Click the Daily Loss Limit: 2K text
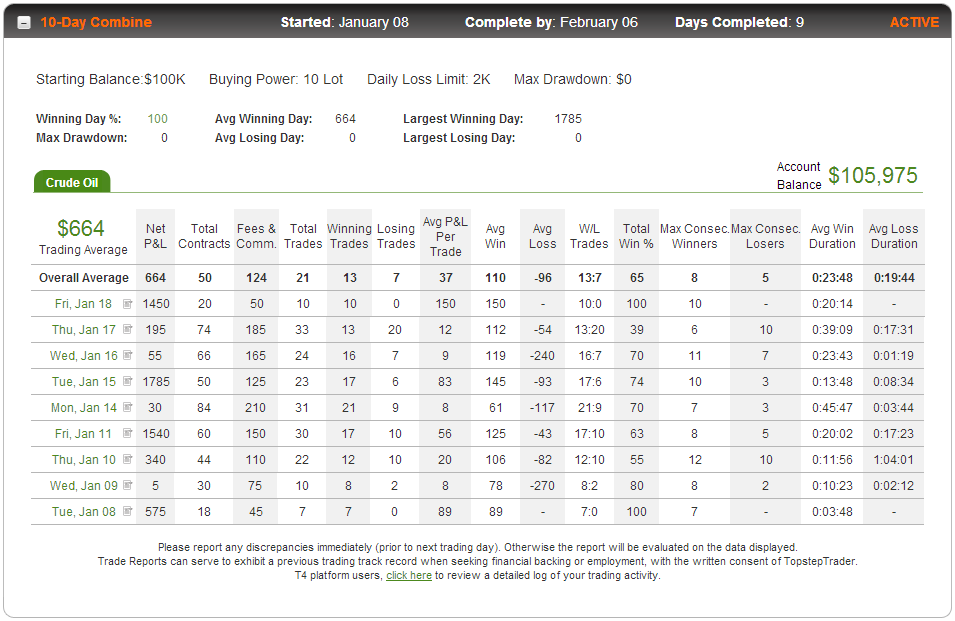955x621 pixels. point(429,80)
